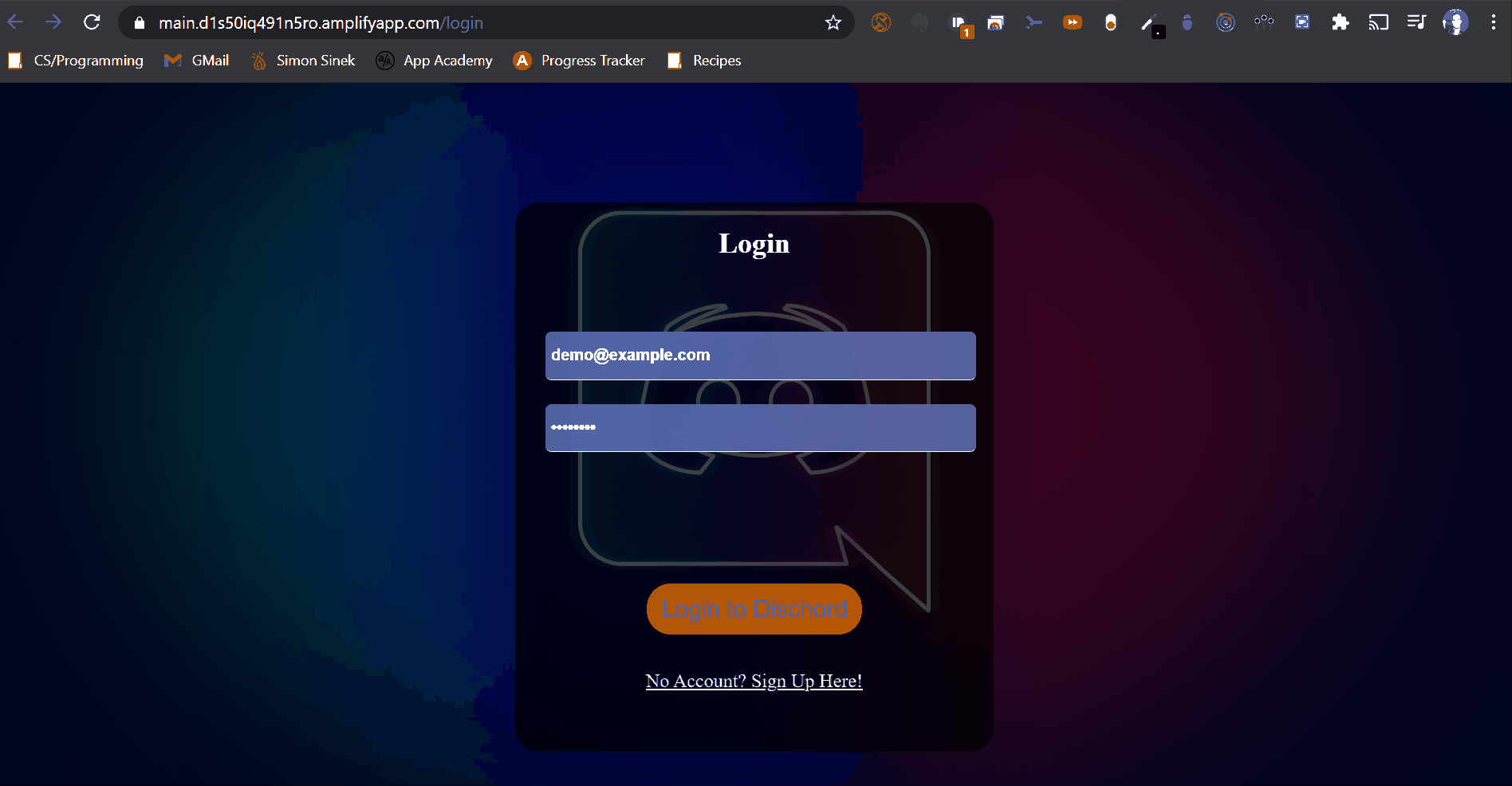Open Chrome's three-dot menu

click(x=1493, y=22)
